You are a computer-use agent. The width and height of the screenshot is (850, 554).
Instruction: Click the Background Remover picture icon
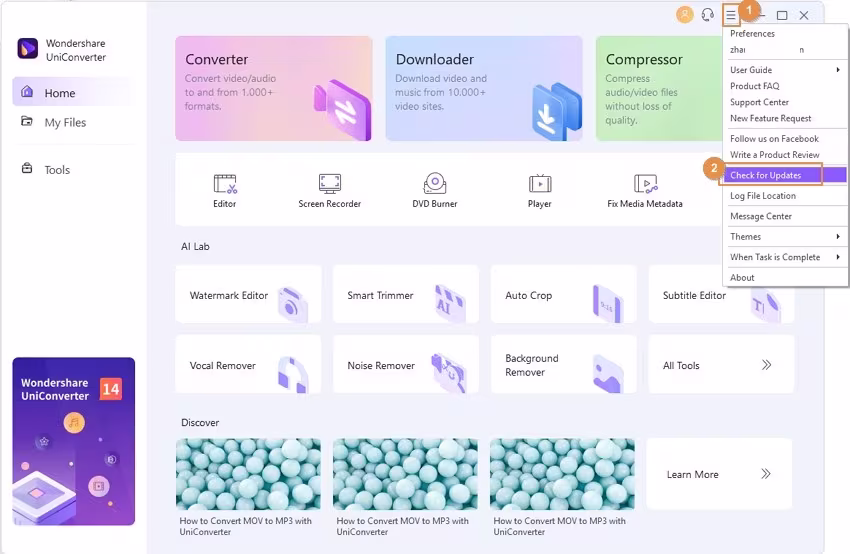608,373
